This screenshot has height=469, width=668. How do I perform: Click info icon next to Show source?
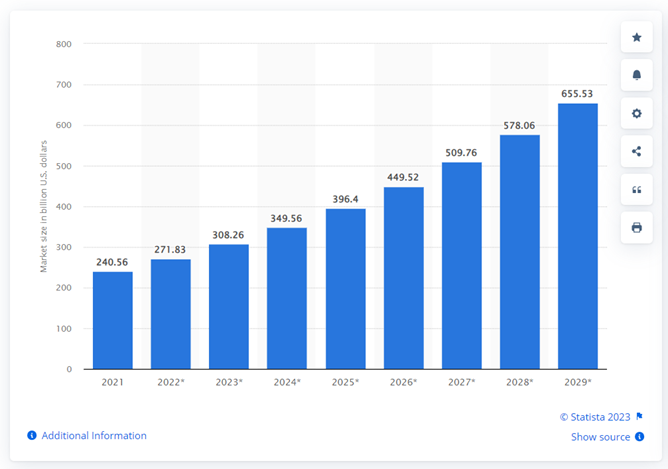tap(639, 437)
